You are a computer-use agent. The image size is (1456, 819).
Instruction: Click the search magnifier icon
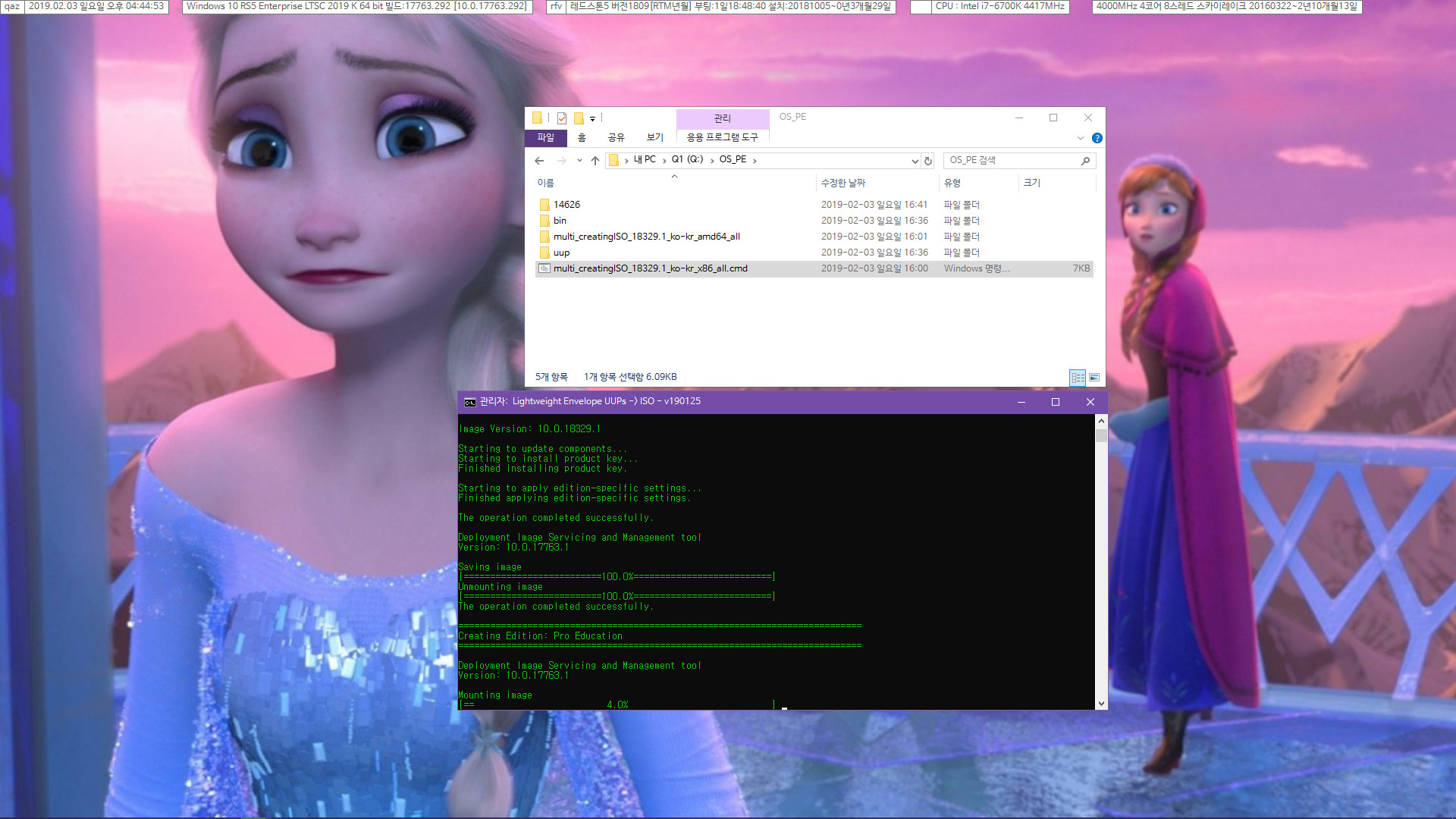point(1086,160)
